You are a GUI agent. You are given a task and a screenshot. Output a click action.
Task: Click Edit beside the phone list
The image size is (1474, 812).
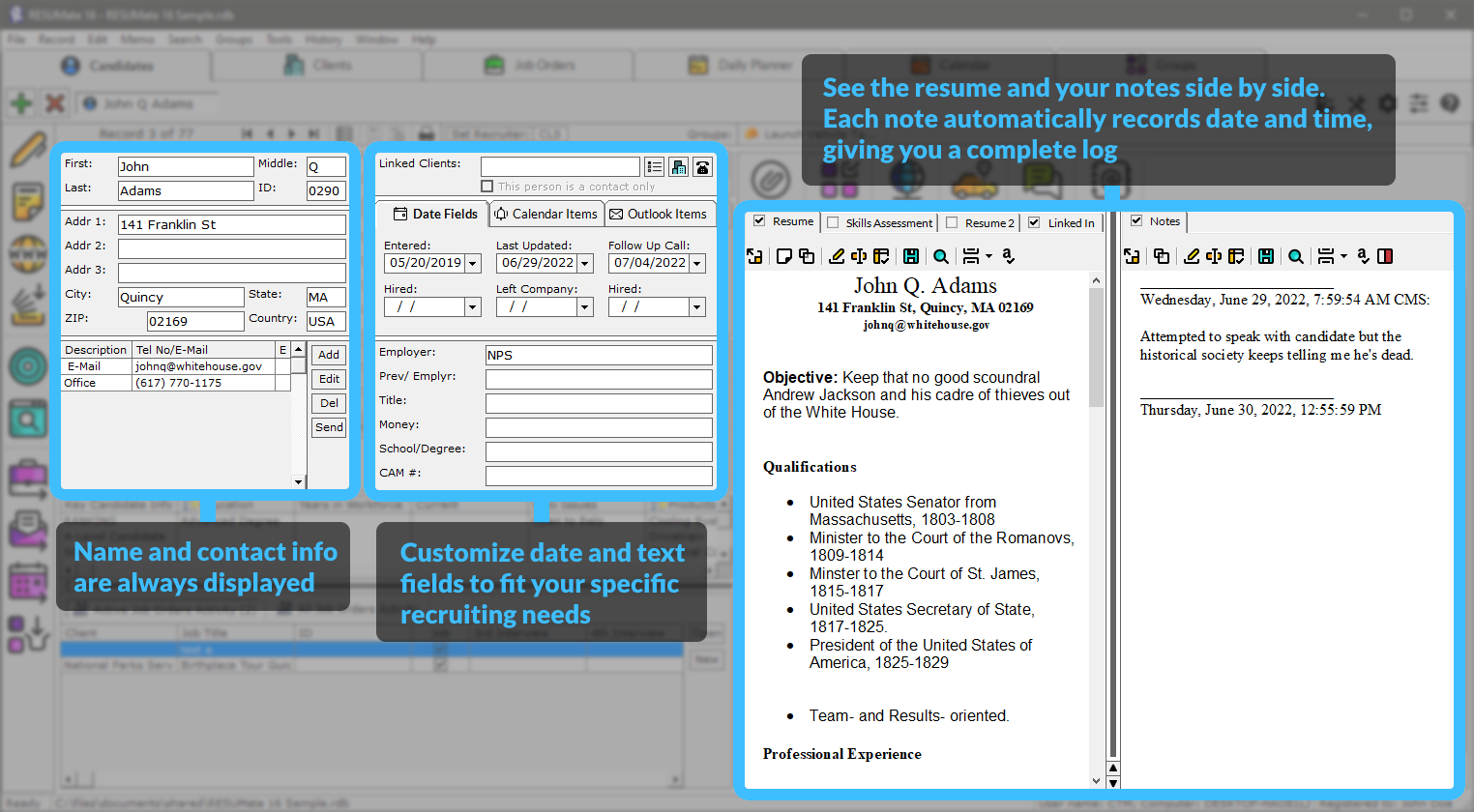pos(329,379)
